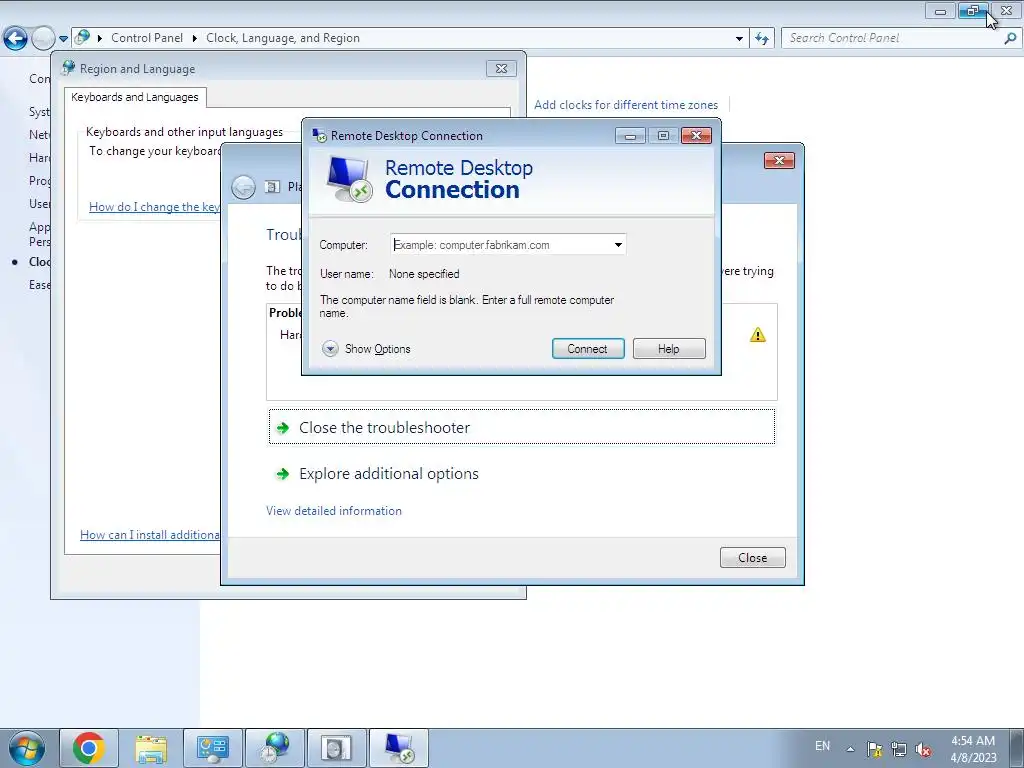Open Help in Remote Desktop Connection
1024x768 pixels.
[669, 349]
